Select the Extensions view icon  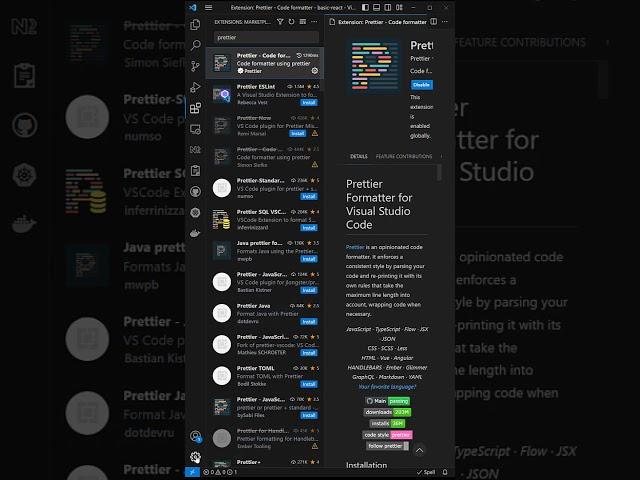pyautogui.click(x=196, y=108)
